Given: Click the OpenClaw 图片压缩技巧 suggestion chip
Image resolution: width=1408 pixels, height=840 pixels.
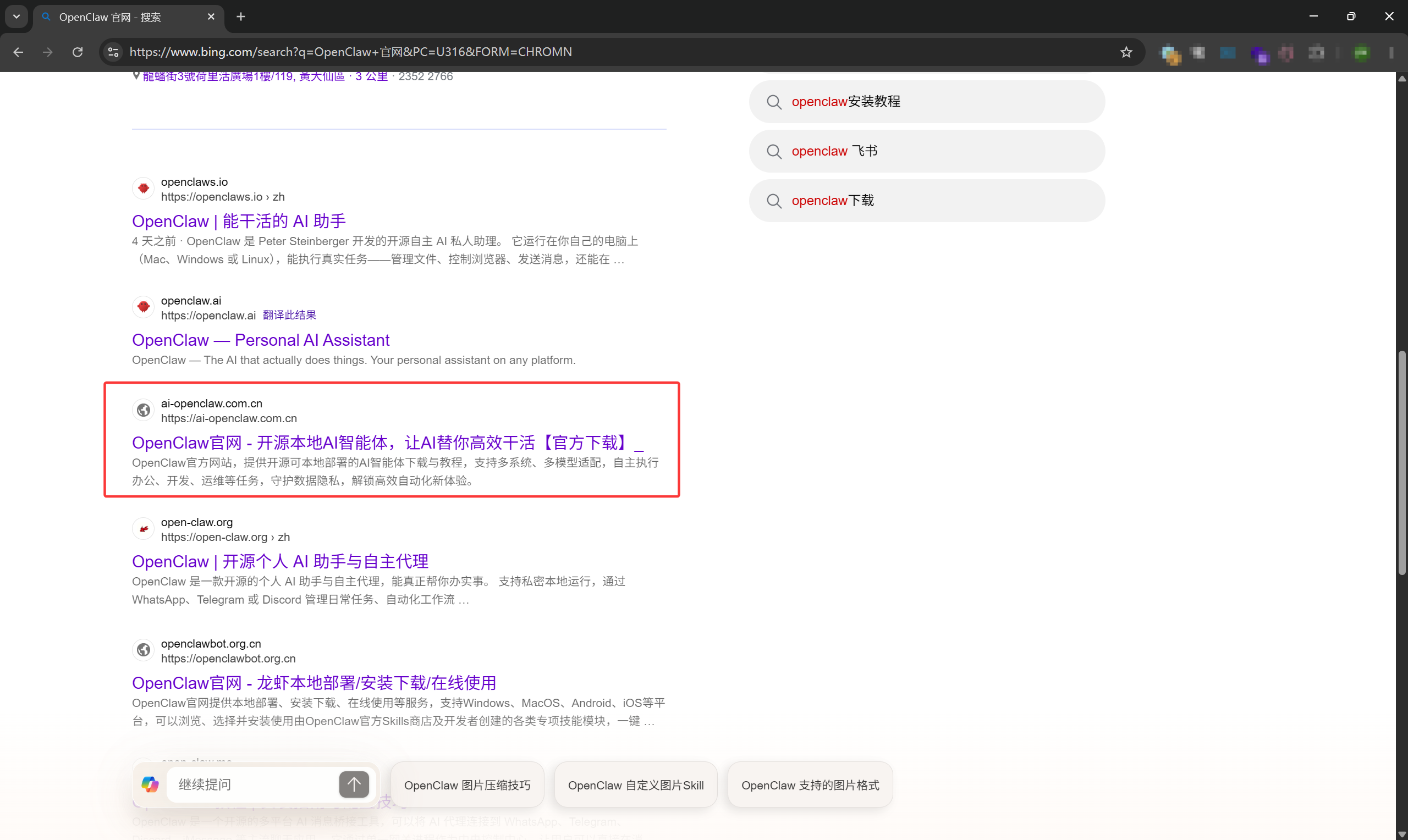Looking at the screenshot, I should 467,785.
